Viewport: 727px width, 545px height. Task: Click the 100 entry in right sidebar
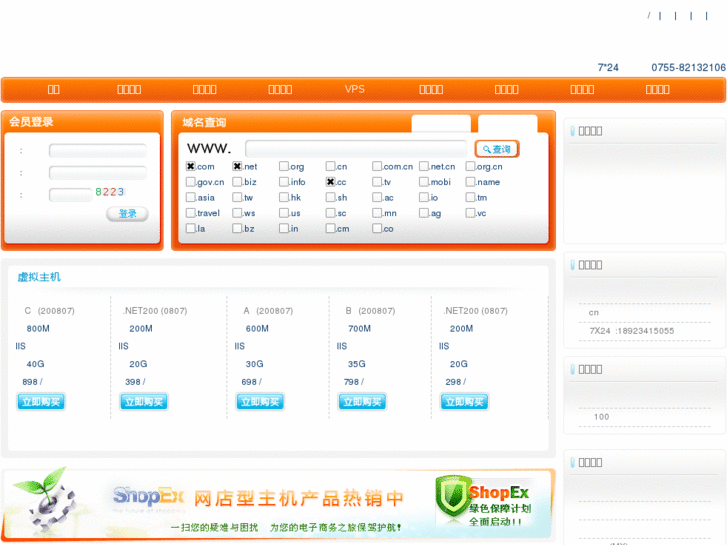(601, 417)
